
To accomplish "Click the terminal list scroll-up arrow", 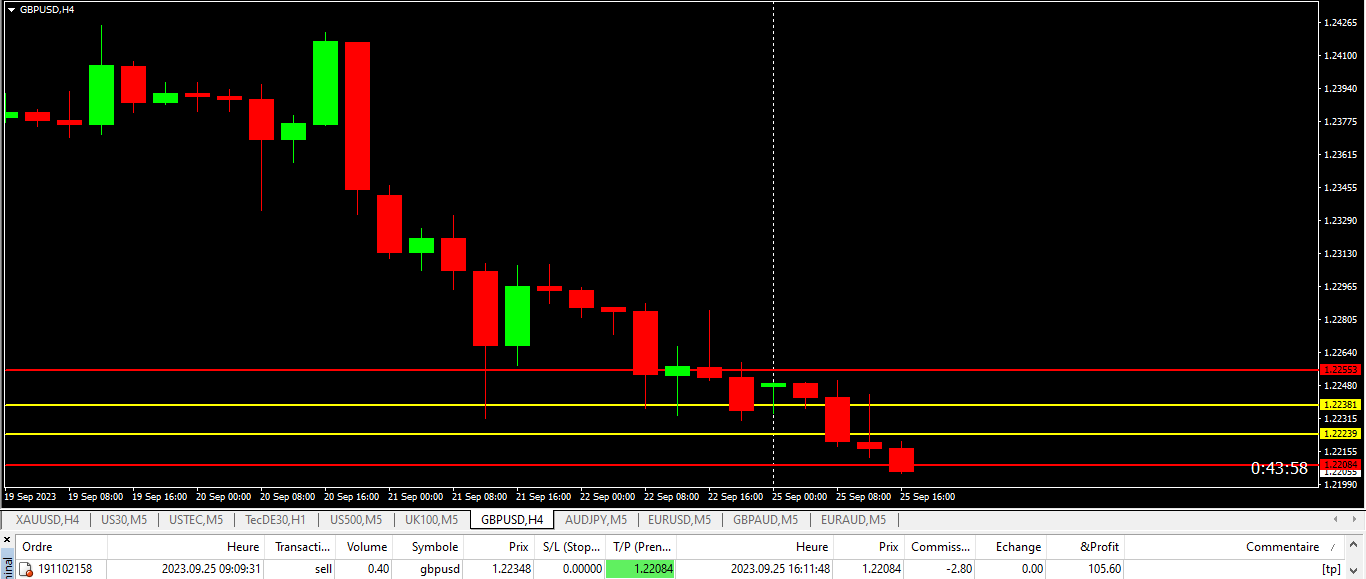I will (1355, 547).
